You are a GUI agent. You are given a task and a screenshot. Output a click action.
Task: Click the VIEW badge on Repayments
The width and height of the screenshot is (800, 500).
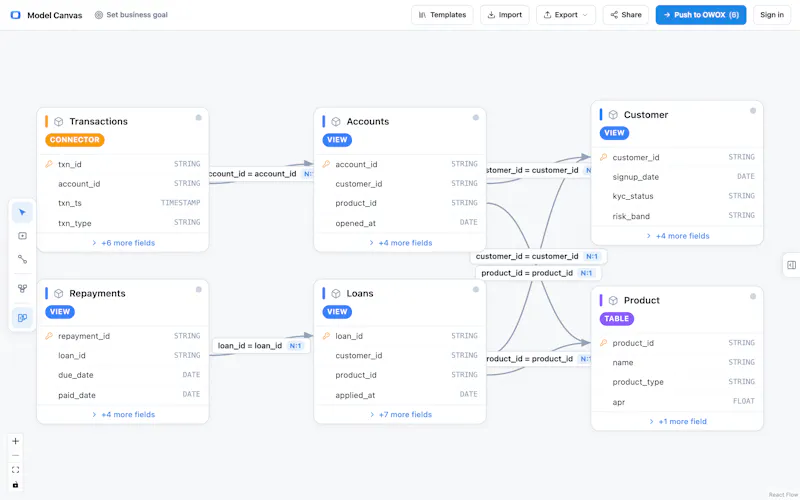(60, 312)
